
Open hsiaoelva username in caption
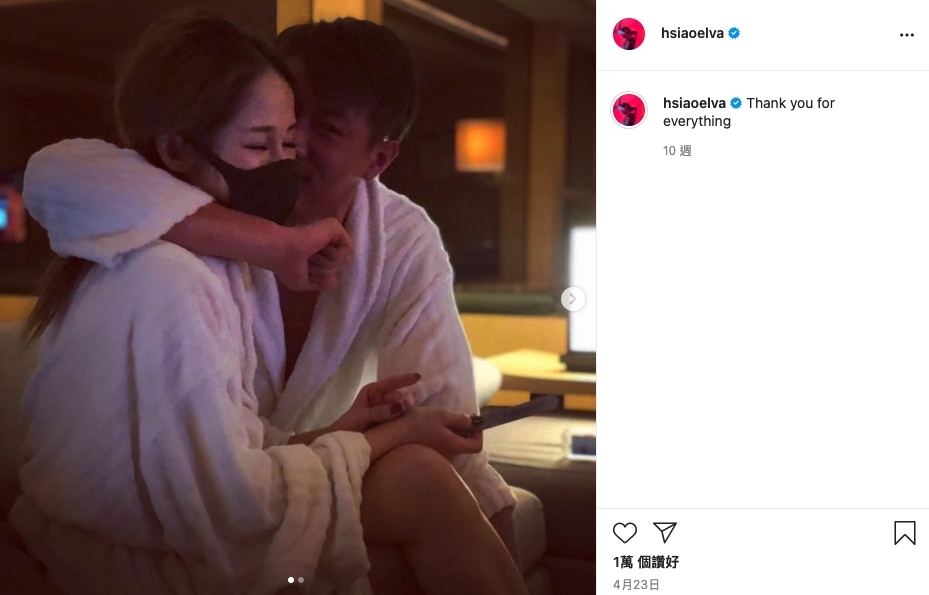tap(694, 103)
